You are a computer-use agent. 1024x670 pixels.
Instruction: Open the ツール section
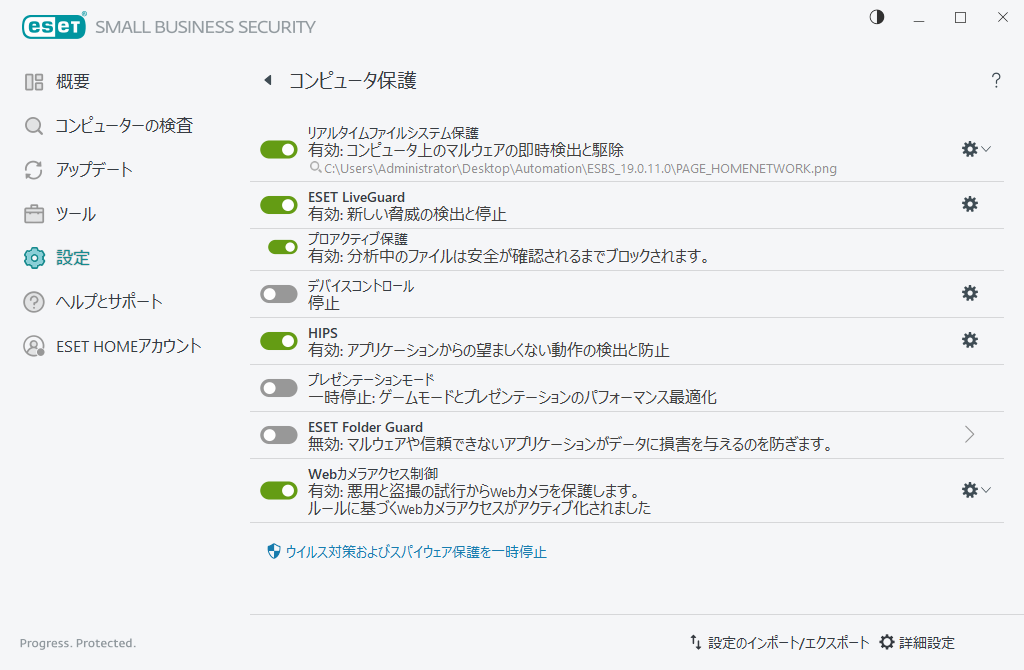tap(80, 214)
